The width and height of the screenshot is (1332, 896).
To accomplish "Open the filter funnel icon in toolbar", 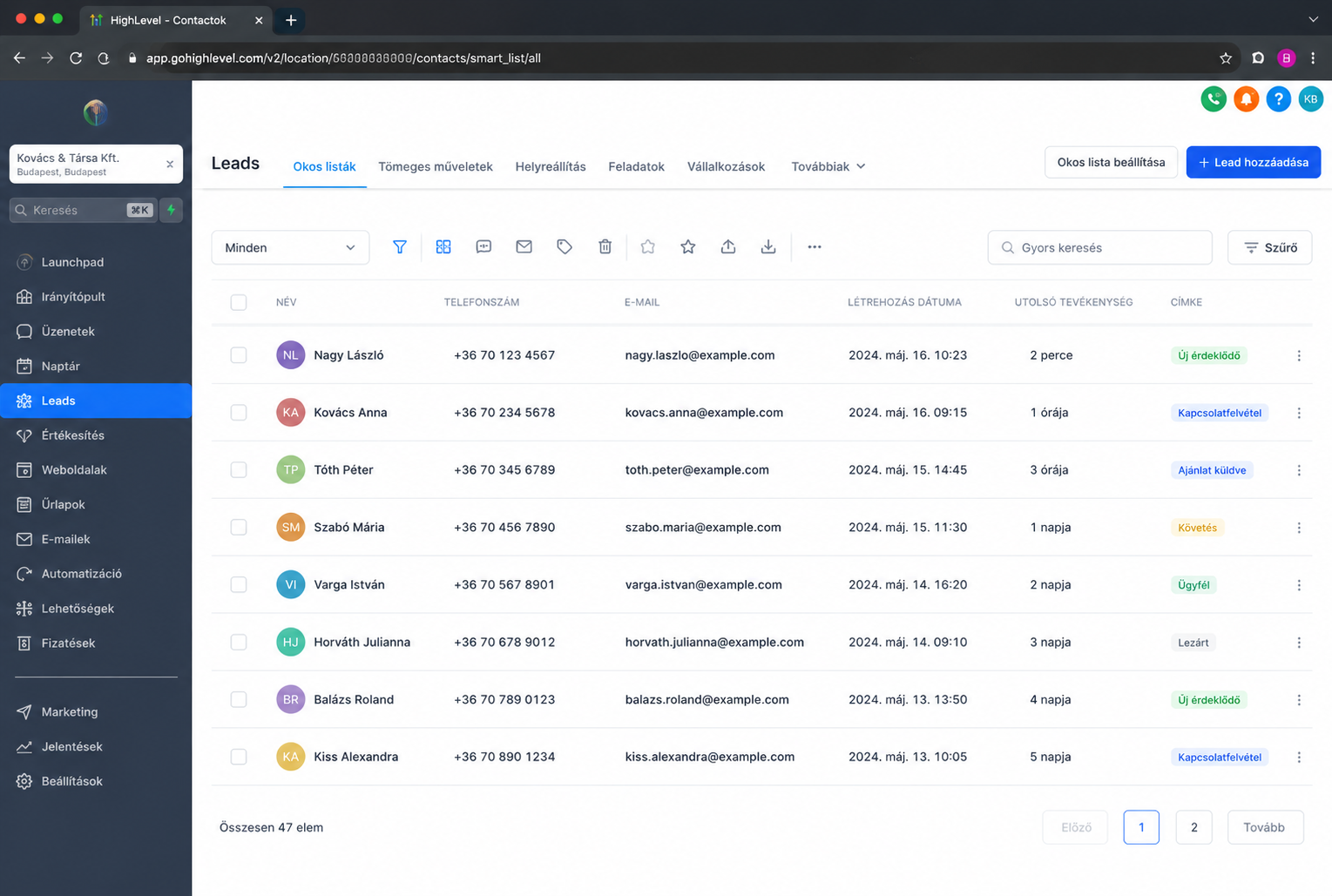I will point(400,247).
